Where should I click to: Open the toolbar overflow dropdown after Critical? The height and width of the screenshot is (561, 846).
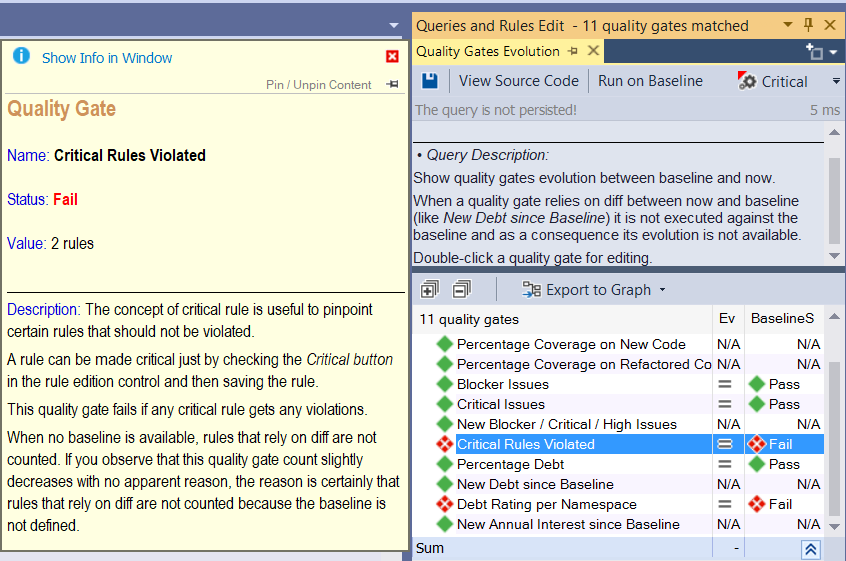836,81
